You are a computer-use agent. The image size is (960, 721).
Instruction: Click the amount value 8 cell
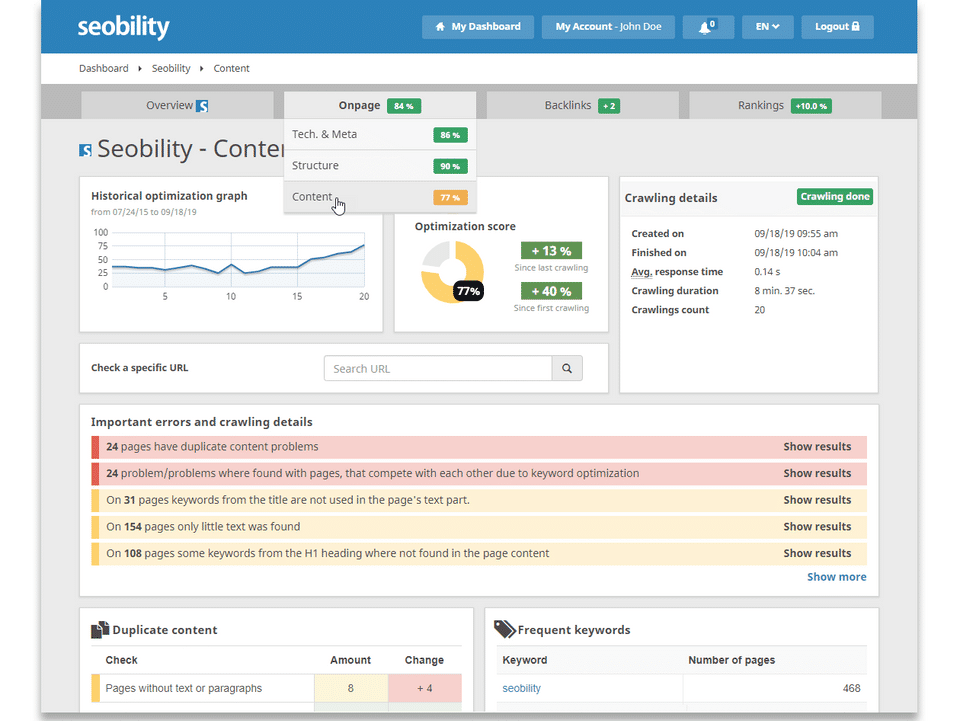point(351,689)
